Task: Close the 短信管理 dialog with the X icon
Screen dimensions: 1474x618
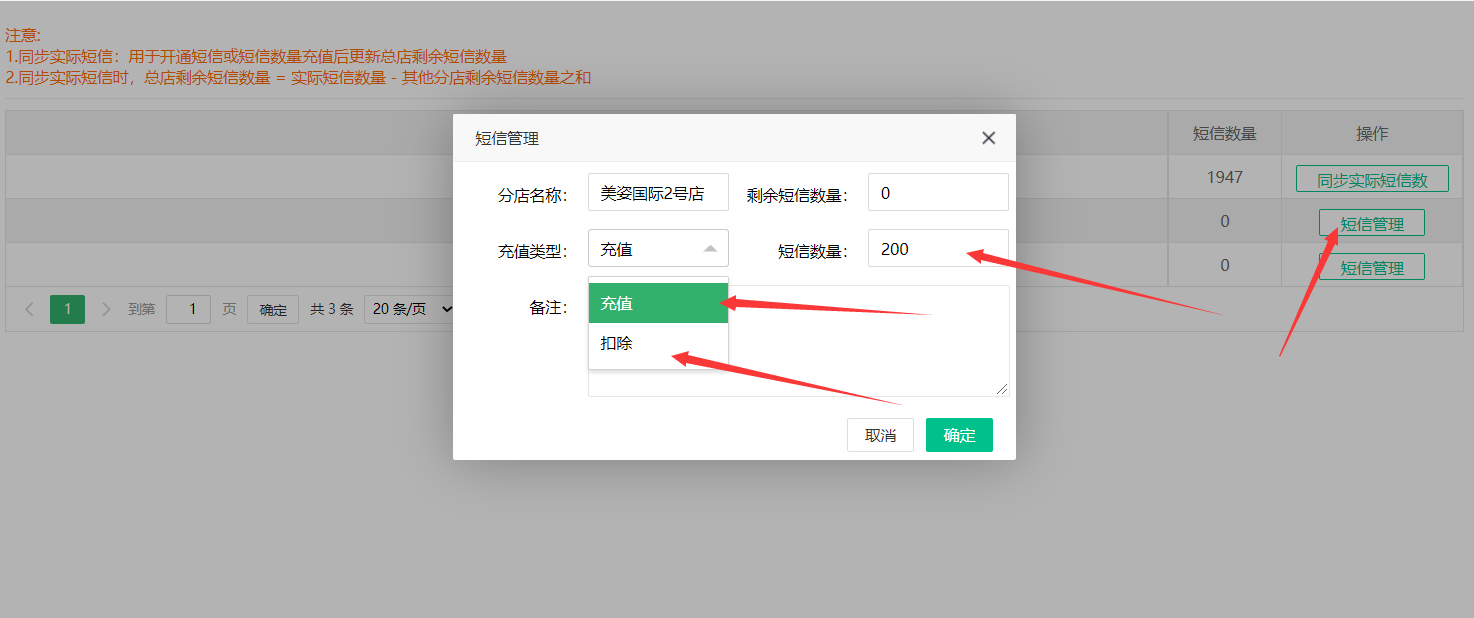Action: [988, 138]
